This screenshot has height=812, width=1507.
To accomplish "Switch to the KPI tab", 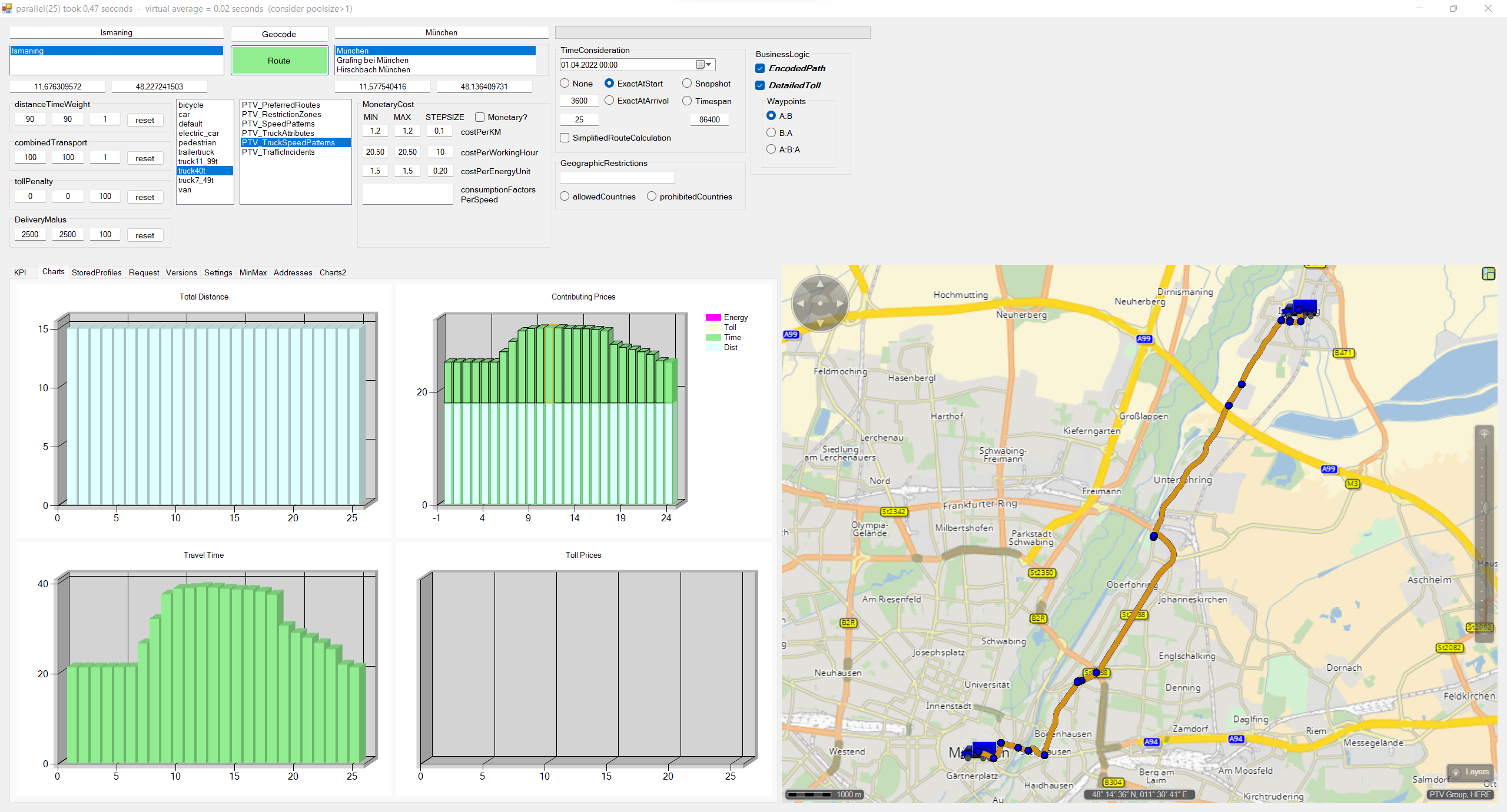I will pos(20,272).
